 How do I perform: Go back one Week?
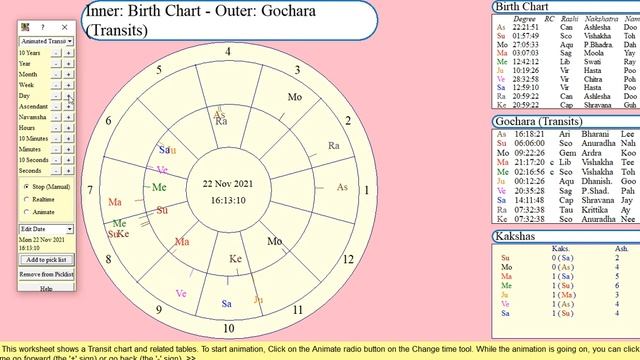pos(56,85)
